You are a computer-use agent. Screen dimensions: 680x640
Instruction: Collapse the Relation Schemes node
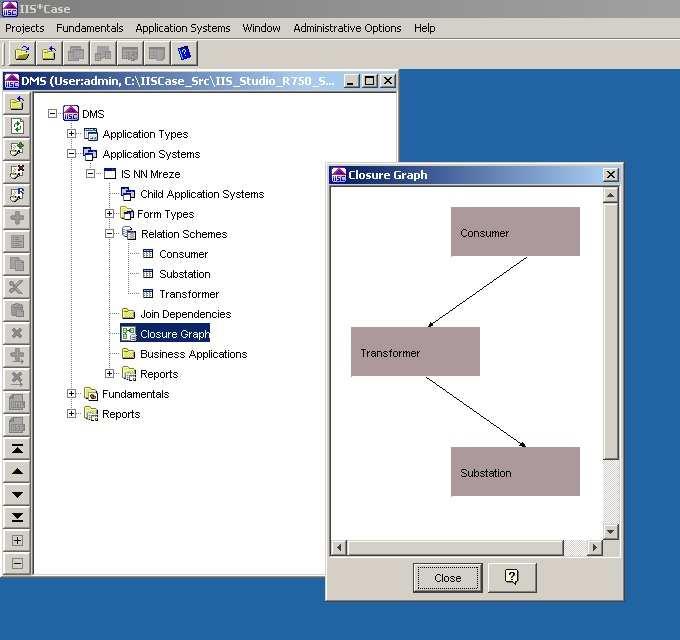coord(110,233)
